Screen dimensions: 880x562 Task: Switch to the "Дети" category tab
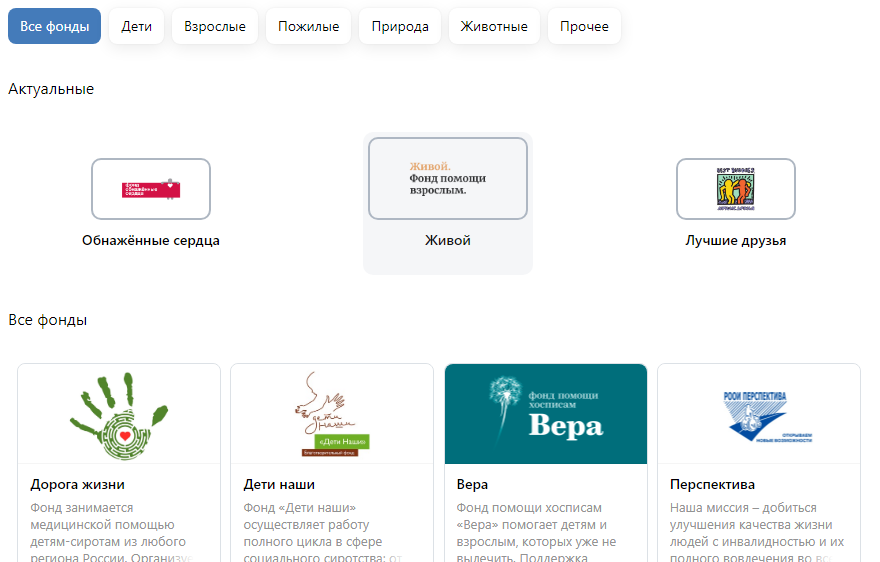tap(137, 27)
